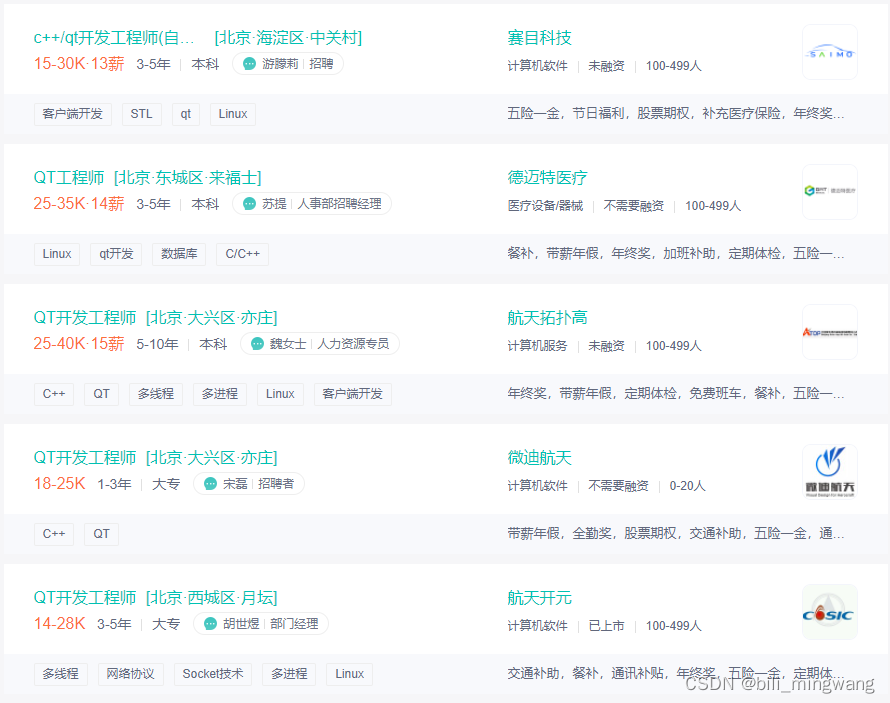Click the 德迈特医疗 company logo

click(x=829, y=192)
